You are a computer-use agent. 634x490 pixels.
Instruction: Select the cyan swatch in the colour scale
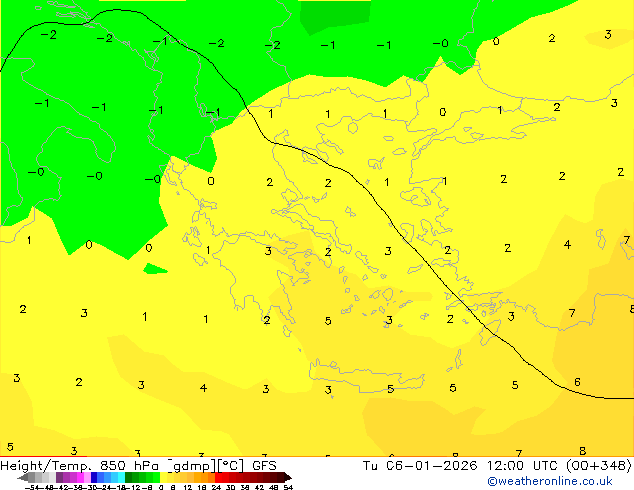pyautogui.click(x=121, y=477)
